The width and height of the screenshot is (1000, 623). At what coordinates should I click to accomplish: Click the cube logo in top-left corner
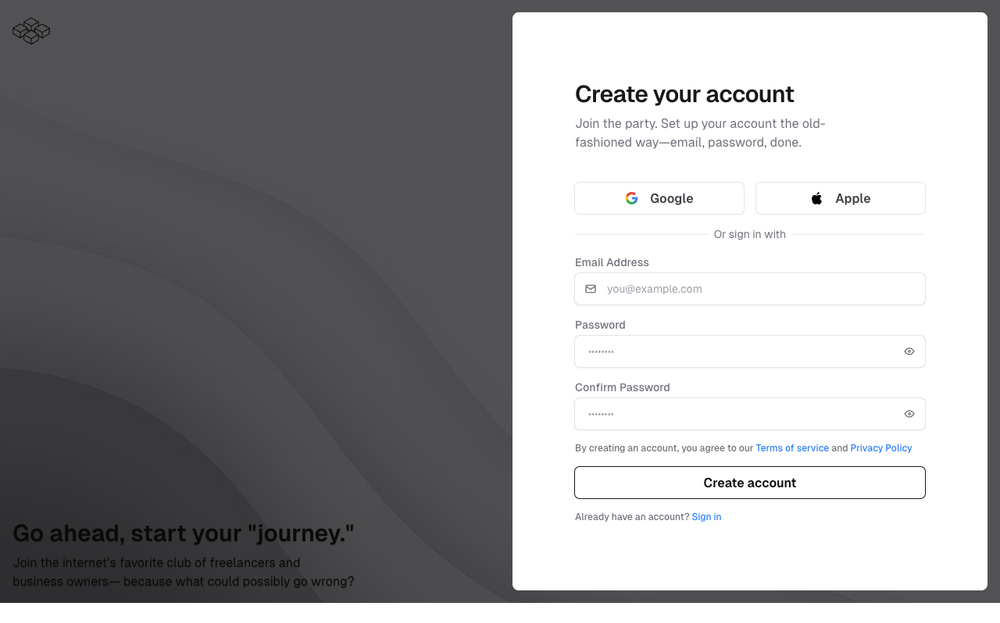(31, 31)
